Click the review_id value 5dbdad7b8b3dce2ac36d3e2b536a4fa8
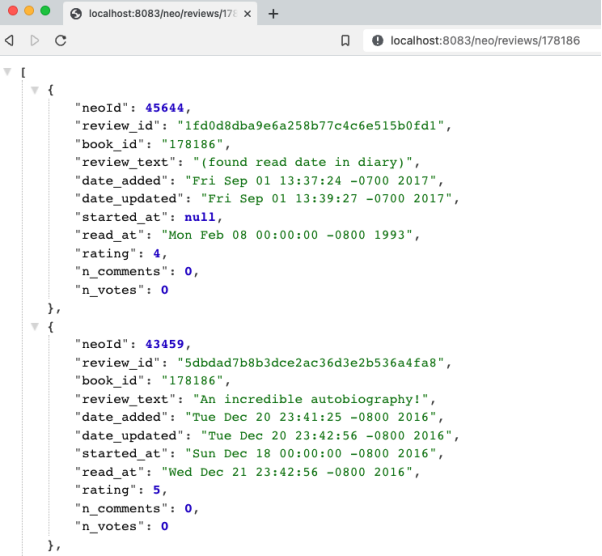 (x=311, y=362)
